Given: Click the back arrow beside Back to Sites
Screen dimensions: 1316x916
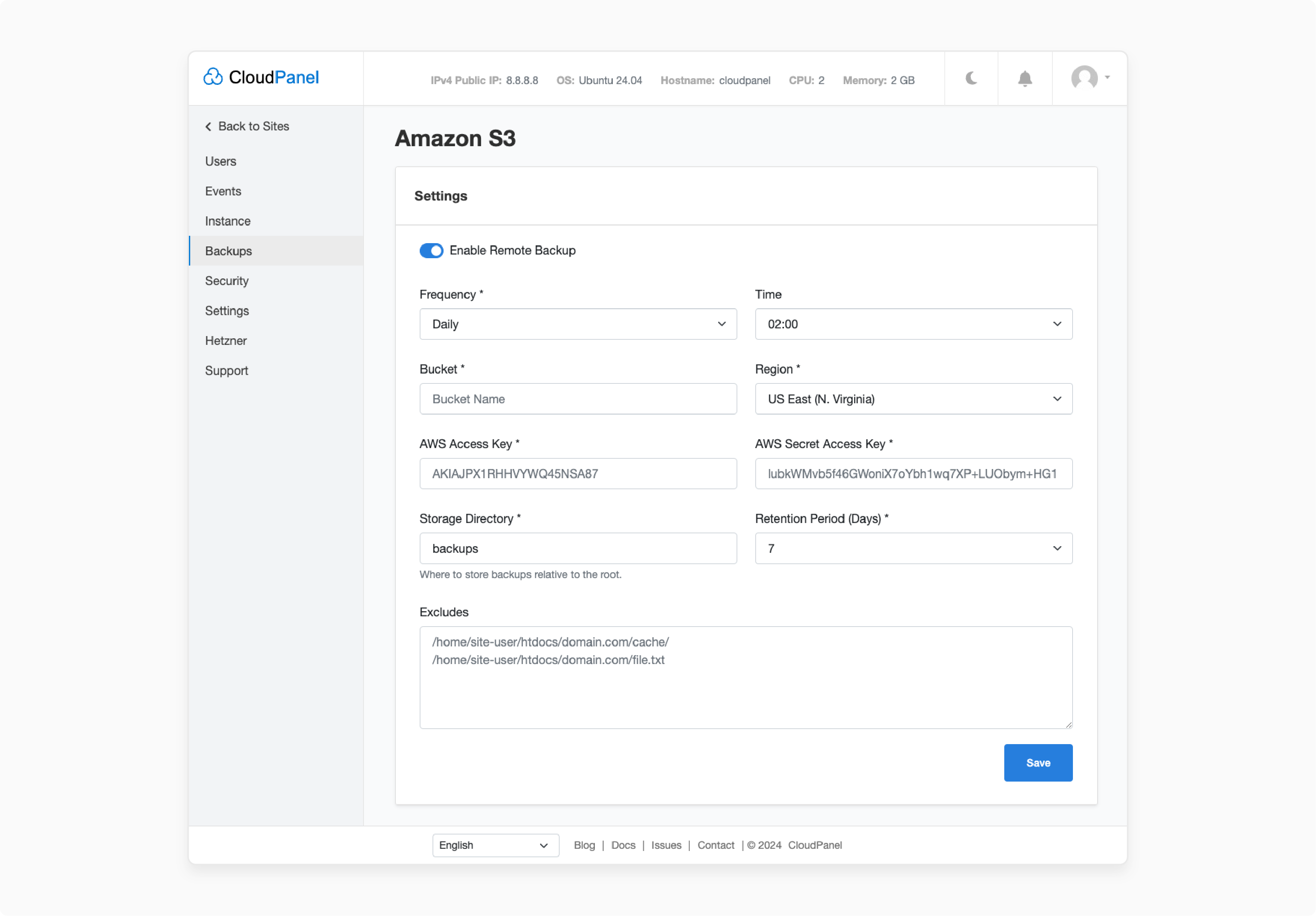Looking at the screenshot, I should pos(208,127).
